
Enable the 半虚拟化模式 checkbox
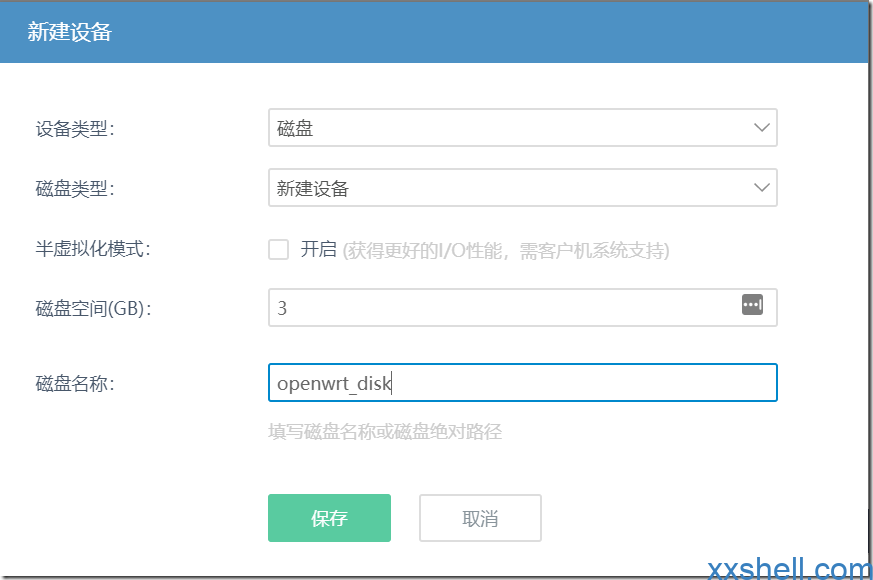click(278, 249)
